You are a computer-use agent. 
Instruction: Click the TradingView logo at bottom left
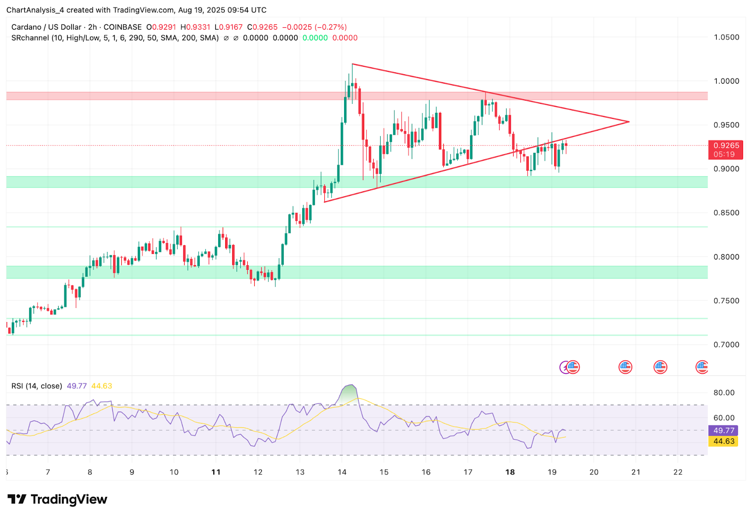click(x=60, y=500)
